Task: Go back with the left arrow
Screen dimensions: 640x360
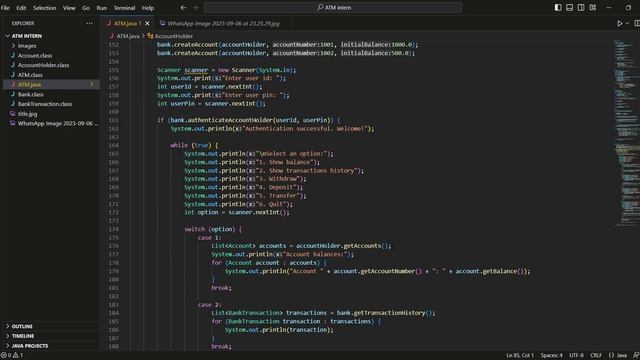Action: coord(183,8)
